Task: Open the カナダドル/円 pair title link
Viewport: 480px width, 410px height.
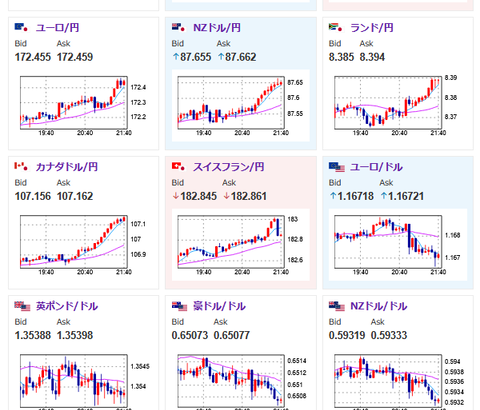Action: [67, 167]
